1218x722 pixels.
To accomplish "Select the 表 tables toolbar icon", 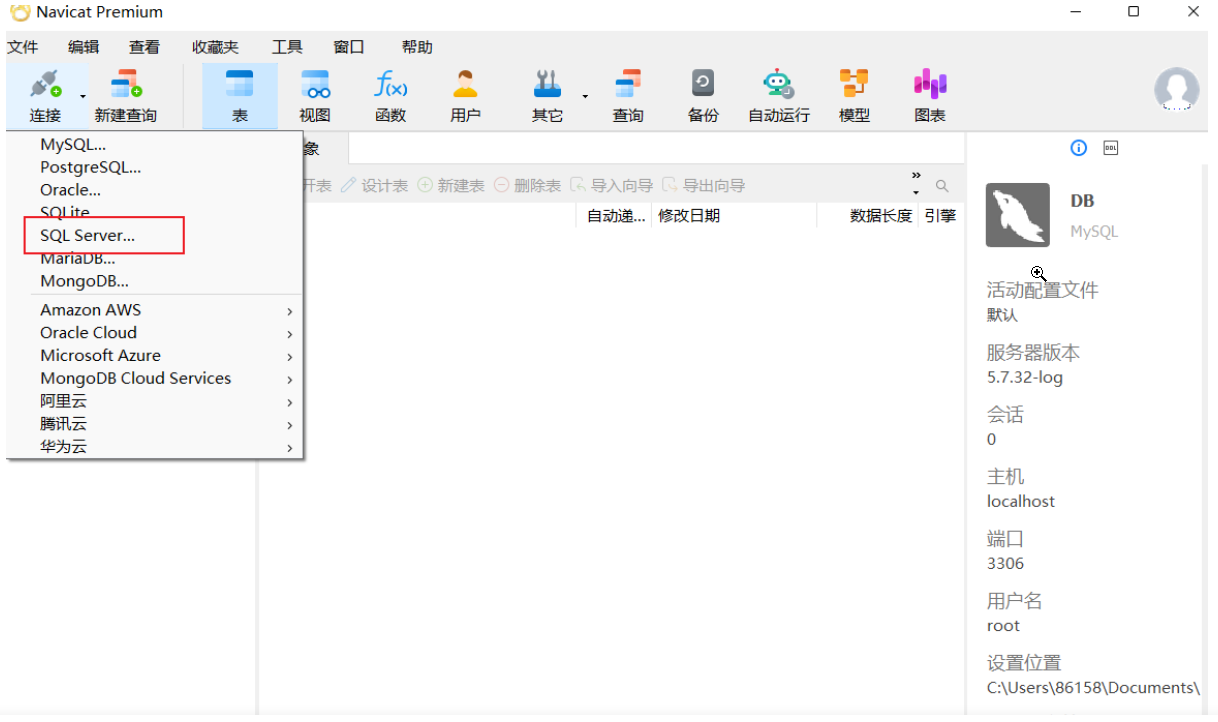I will click(240, 83).
